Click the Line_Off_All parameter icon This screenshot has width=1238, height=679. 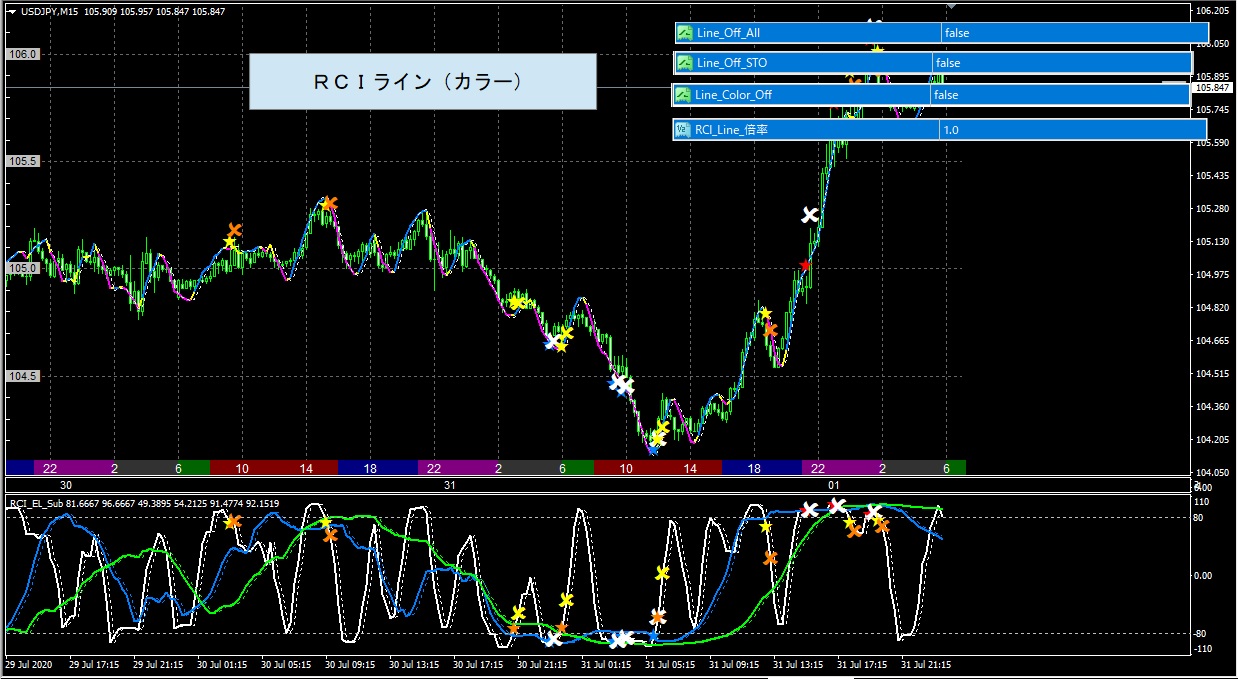[685, 32]
